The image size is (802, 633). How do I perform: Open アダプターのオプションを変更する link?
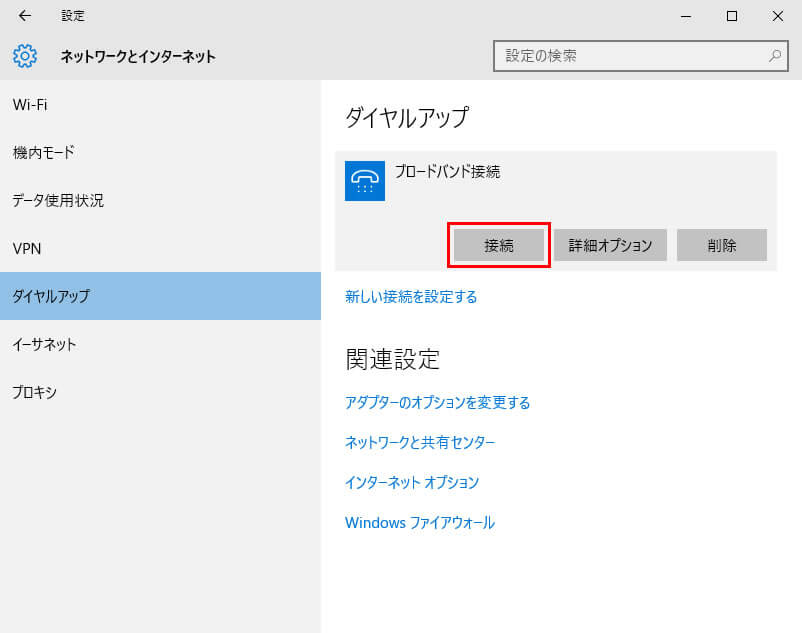[437, 403]
